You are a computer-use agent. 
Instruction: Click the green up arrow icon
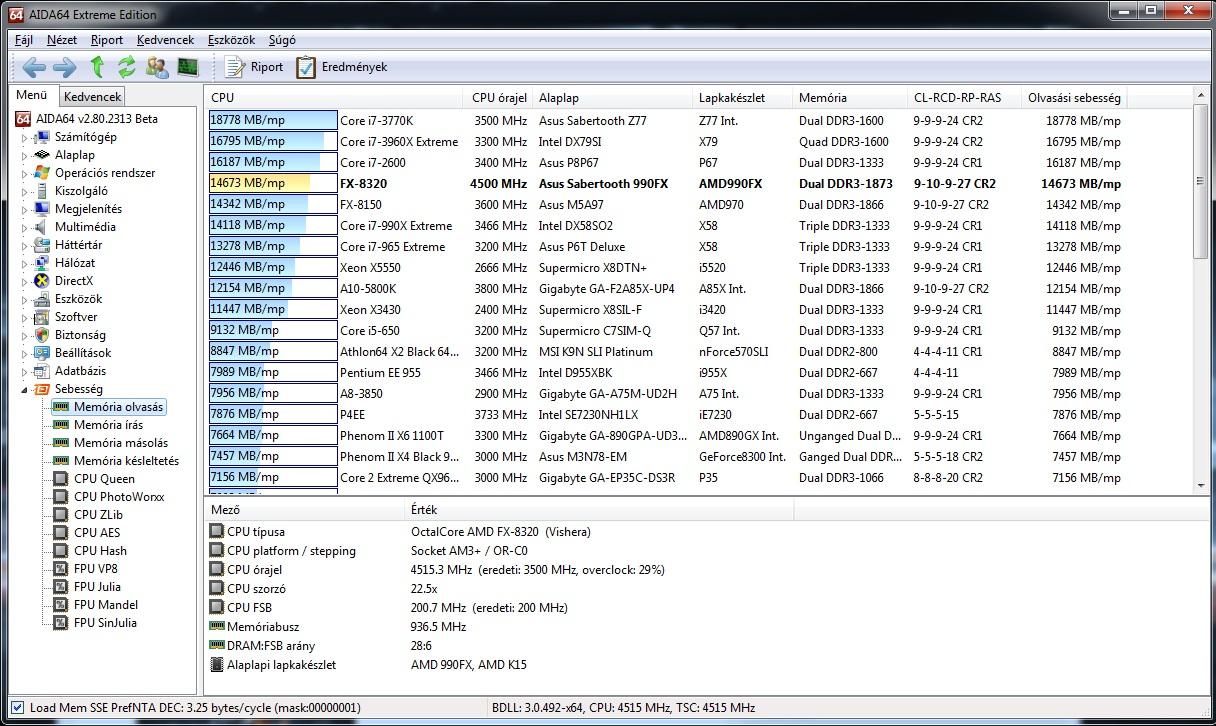click(x=97, y=67)
